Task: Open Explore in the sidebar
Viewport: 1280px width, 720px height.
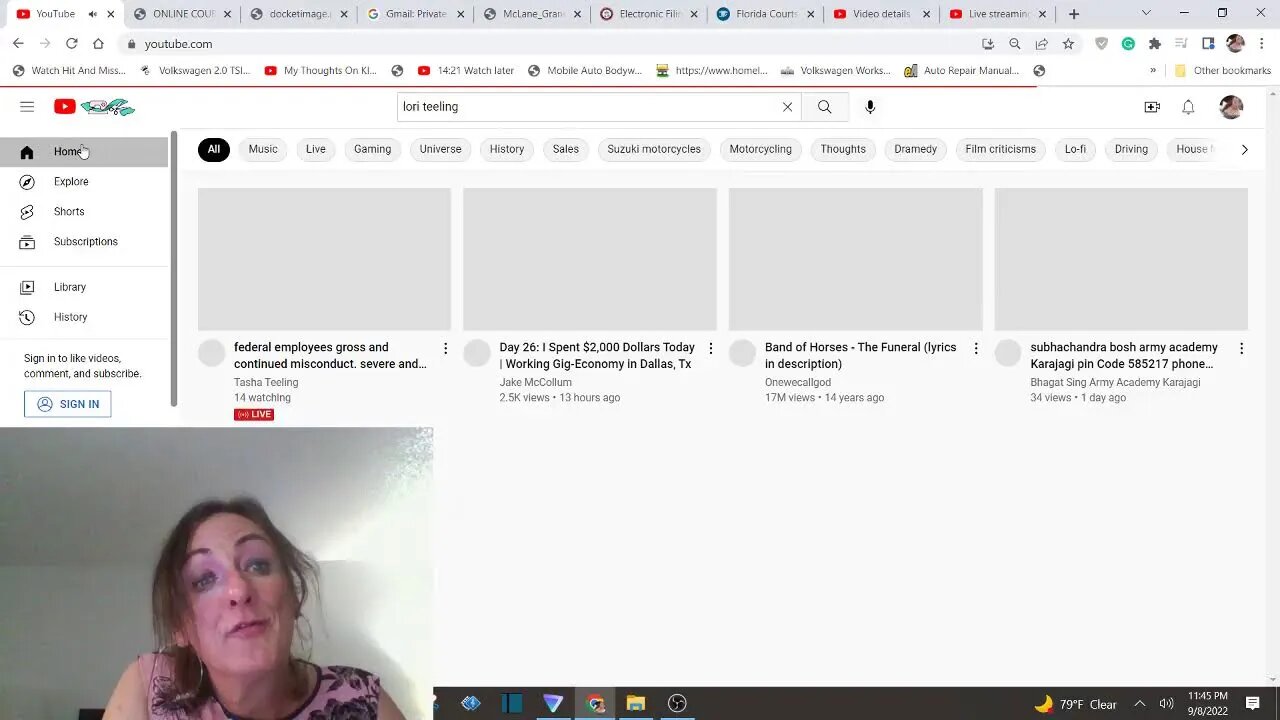Action: coord(84,182)
